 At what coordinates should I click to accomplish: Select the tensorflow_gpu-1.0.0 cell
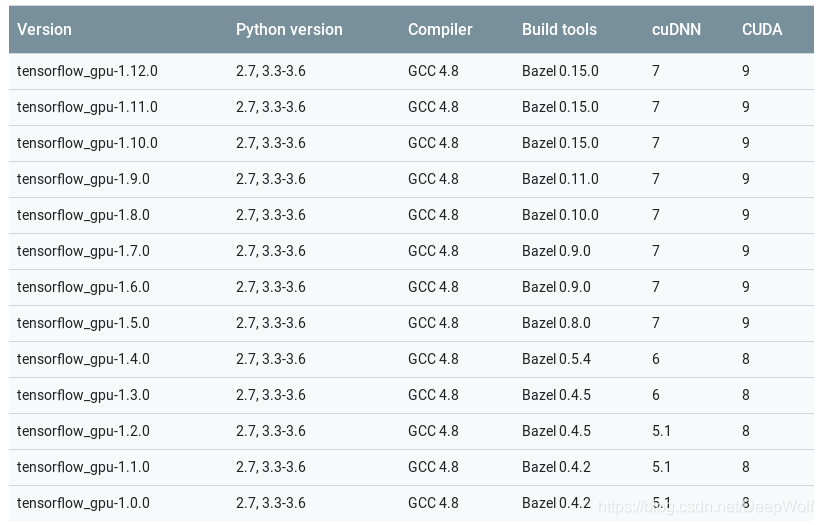click(83, 503)
